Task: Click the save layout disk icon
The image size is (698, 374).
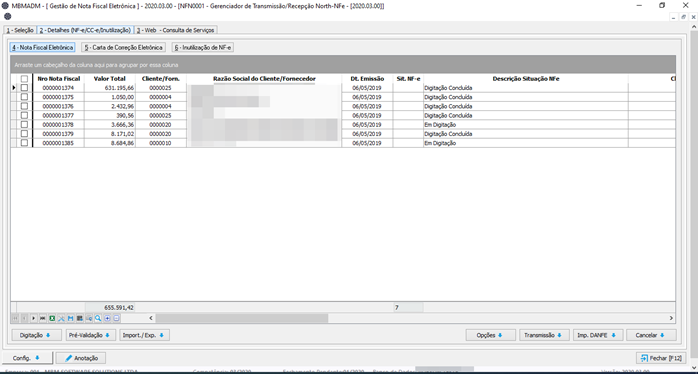Action: pos(70,318)
